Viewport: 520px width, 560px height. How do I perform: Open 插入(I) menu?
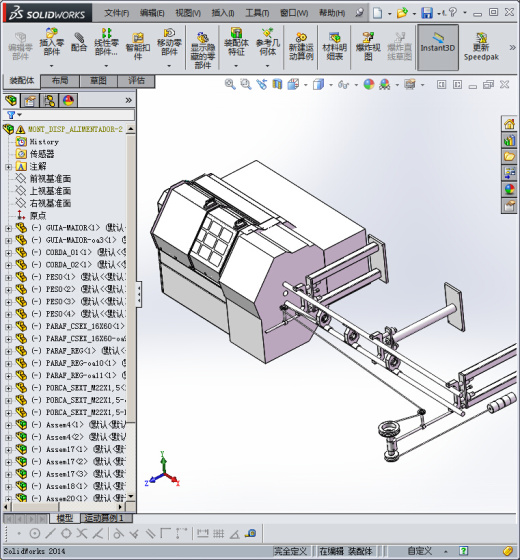click(x=223, y=13)
